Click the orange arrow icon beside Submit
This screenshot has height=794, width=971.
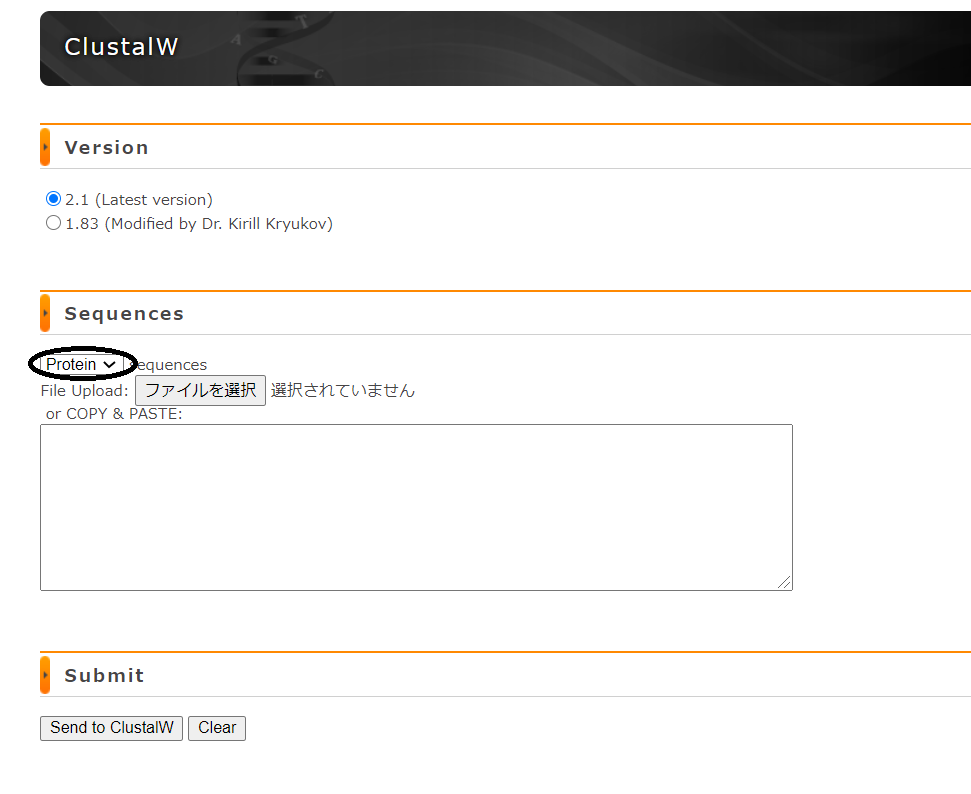pos(45,674)
